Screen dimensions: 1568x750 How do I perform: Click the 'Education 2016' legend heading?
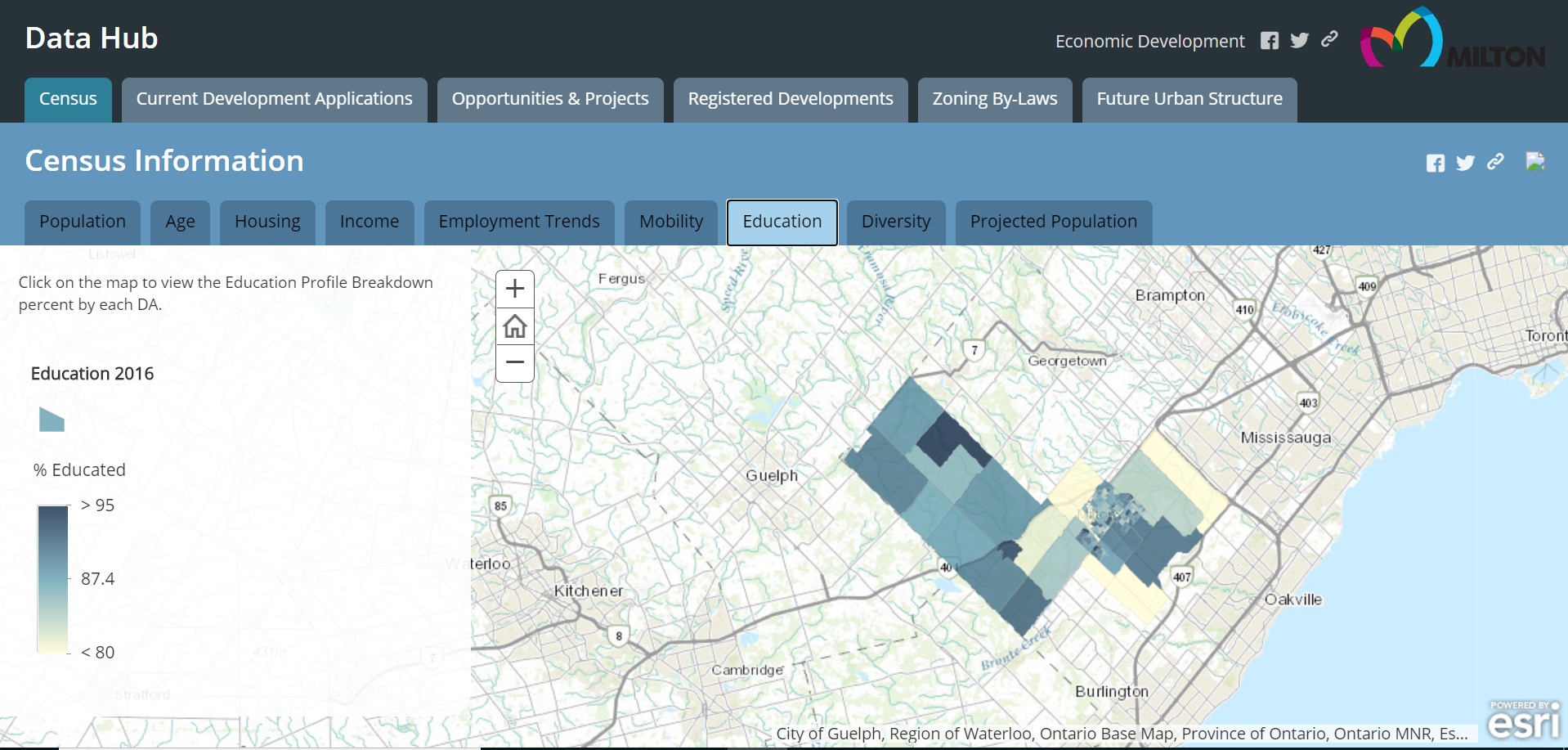(x=92, y=374)
